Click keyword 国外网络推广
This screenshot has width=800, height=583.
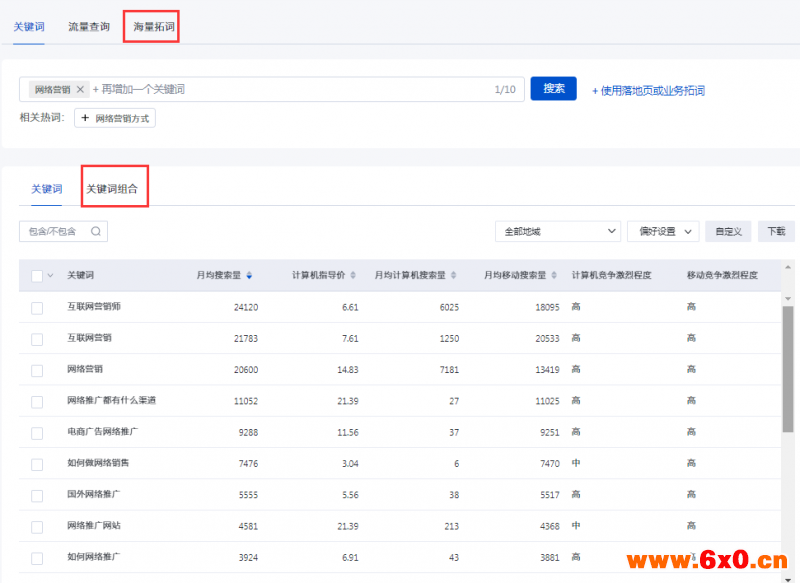point(94,494)
